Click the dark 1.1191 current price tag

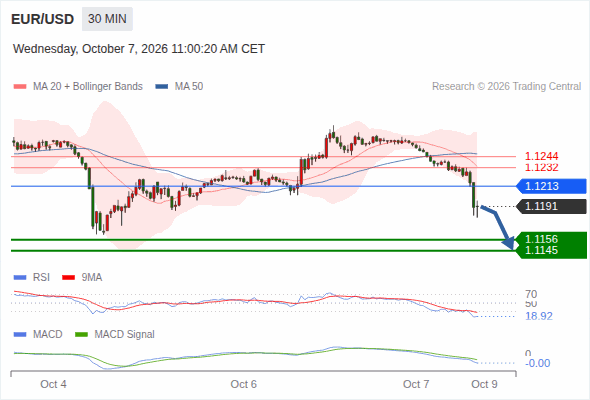552,207
